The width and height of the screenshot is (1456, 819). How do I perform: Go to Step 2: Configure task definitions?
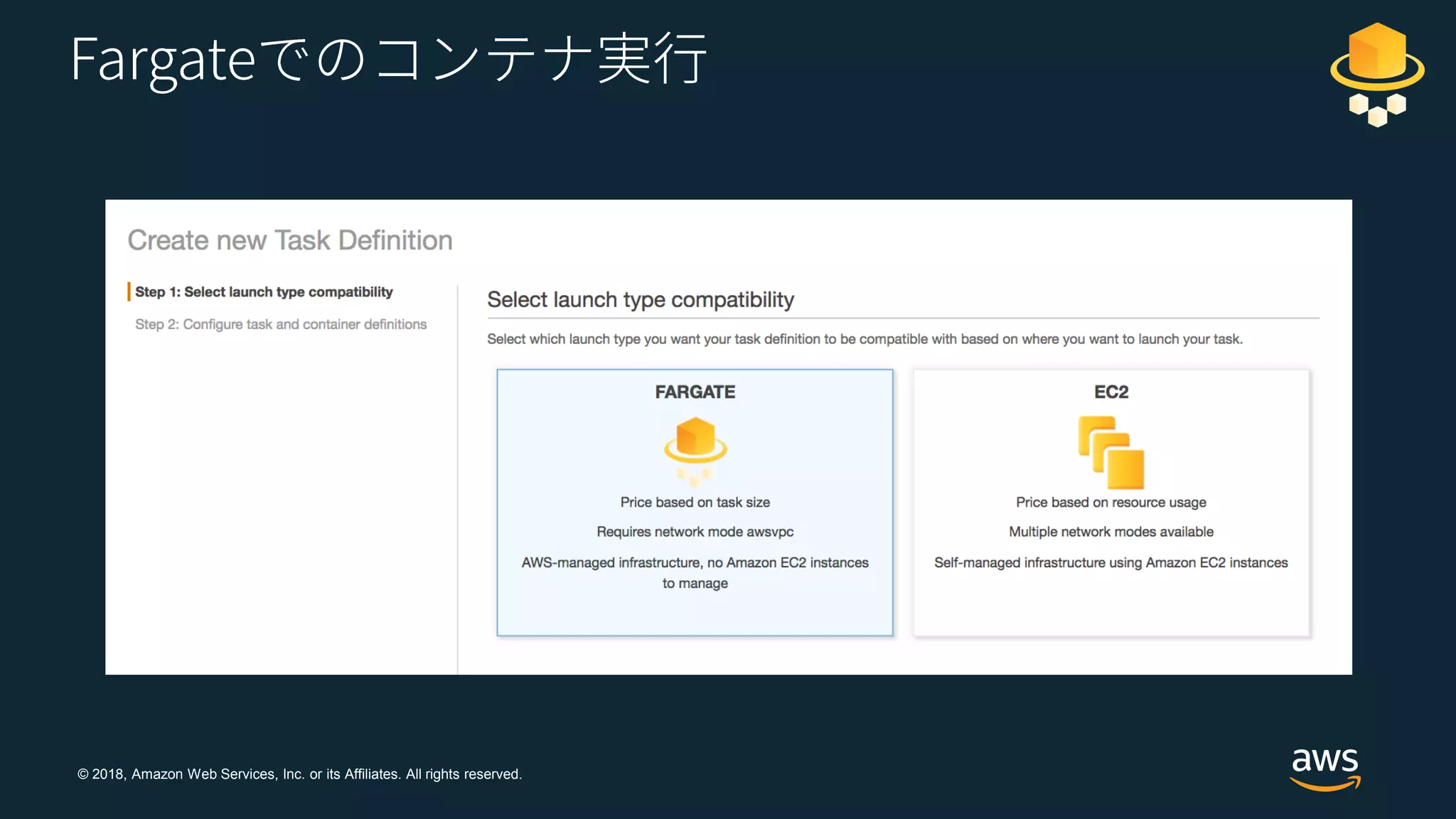point(281,324)
